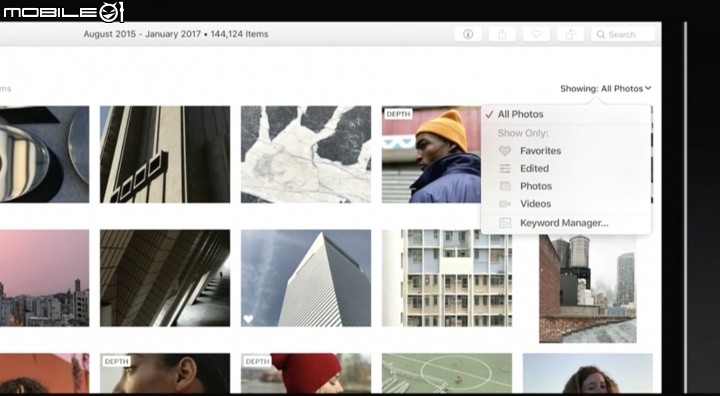Click DEPTH badge on yellow beanie photo
The height and width of the screenshot is (396, 720).
[x=398, y=114]
